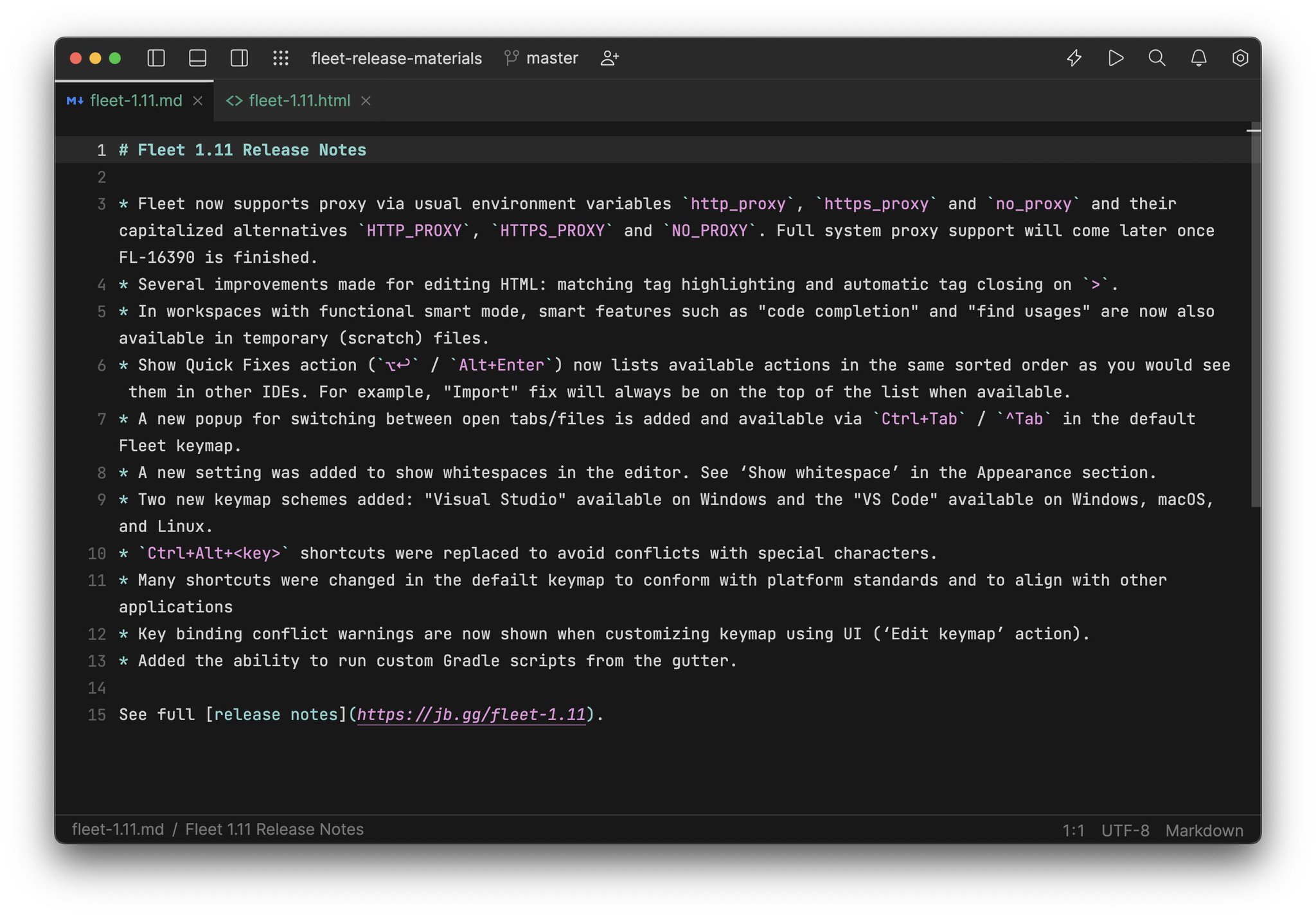Select the fleet-1.11.md tab
This screenshot has width=1316, height=916.
pos(135,101)
